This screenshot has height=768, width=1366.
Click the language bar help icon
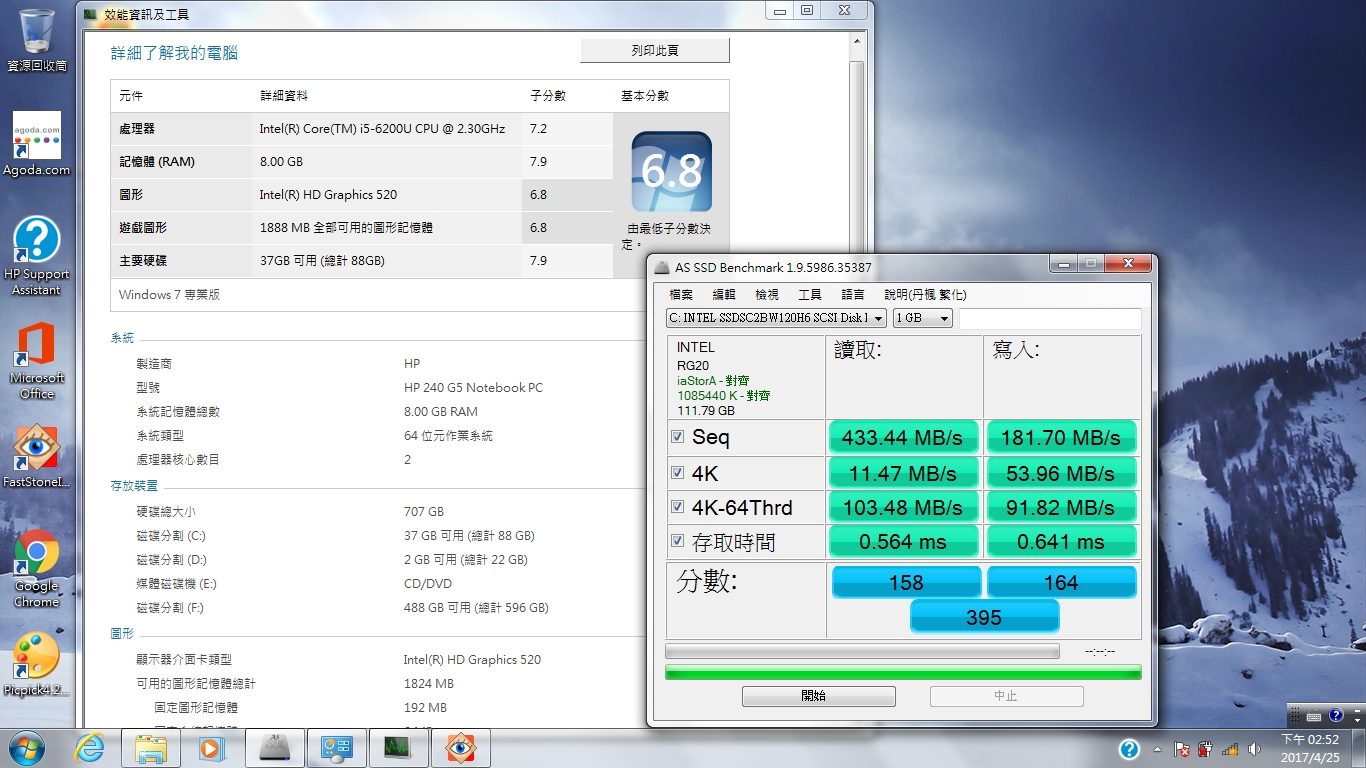coord(1336,716)
